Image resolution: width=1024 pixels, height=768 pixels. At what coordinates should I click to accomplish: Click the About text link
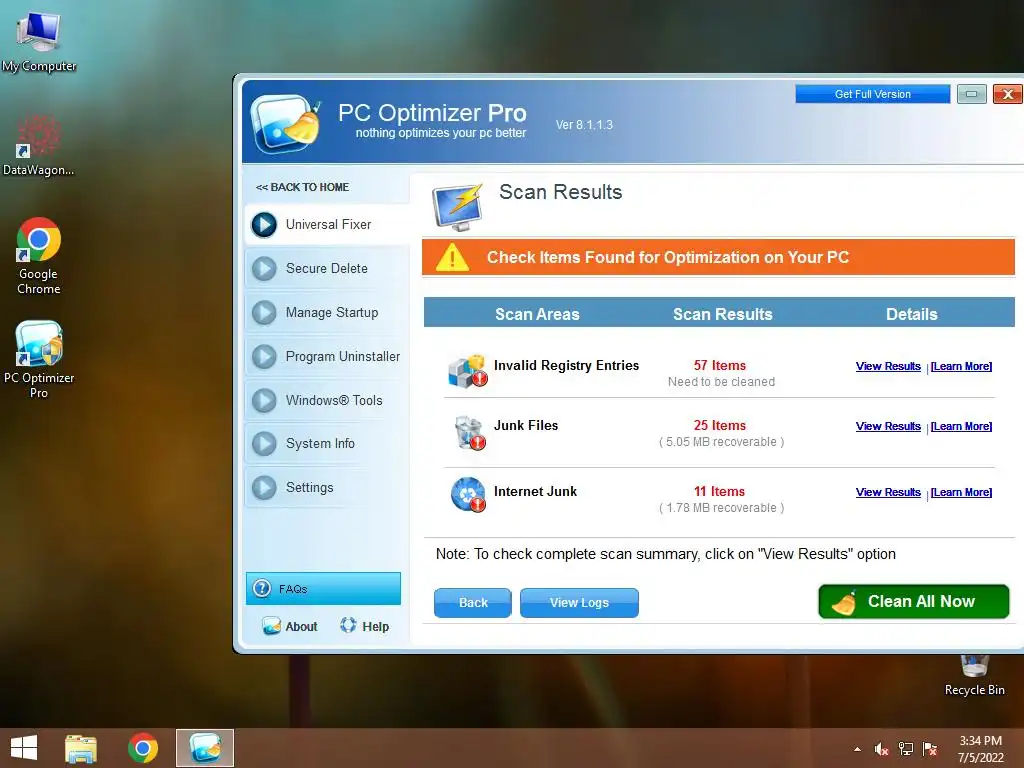coord(301,627)
